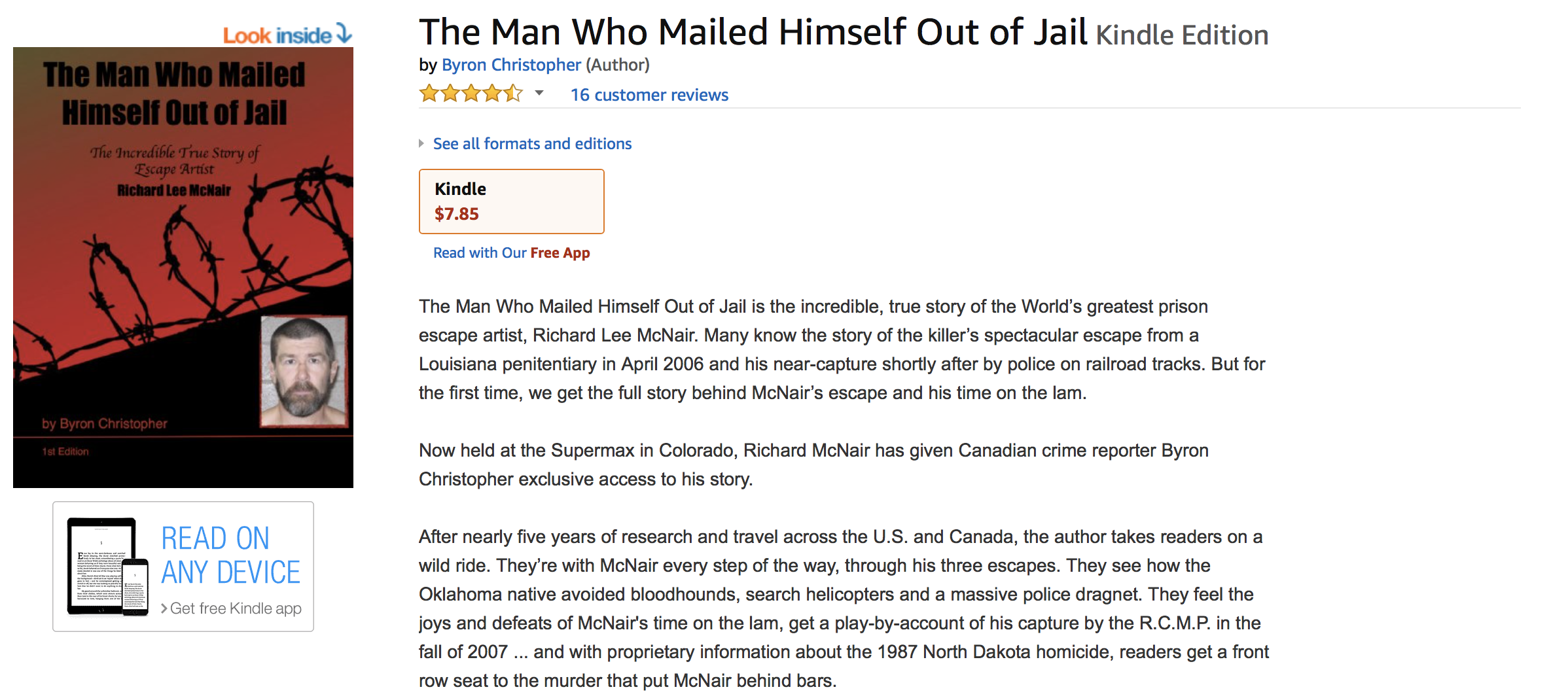Expand the formats and editions disclosure triangle
Viewport: 1568px width, 700px height.
pyautogui.click(x=422, y=143)
